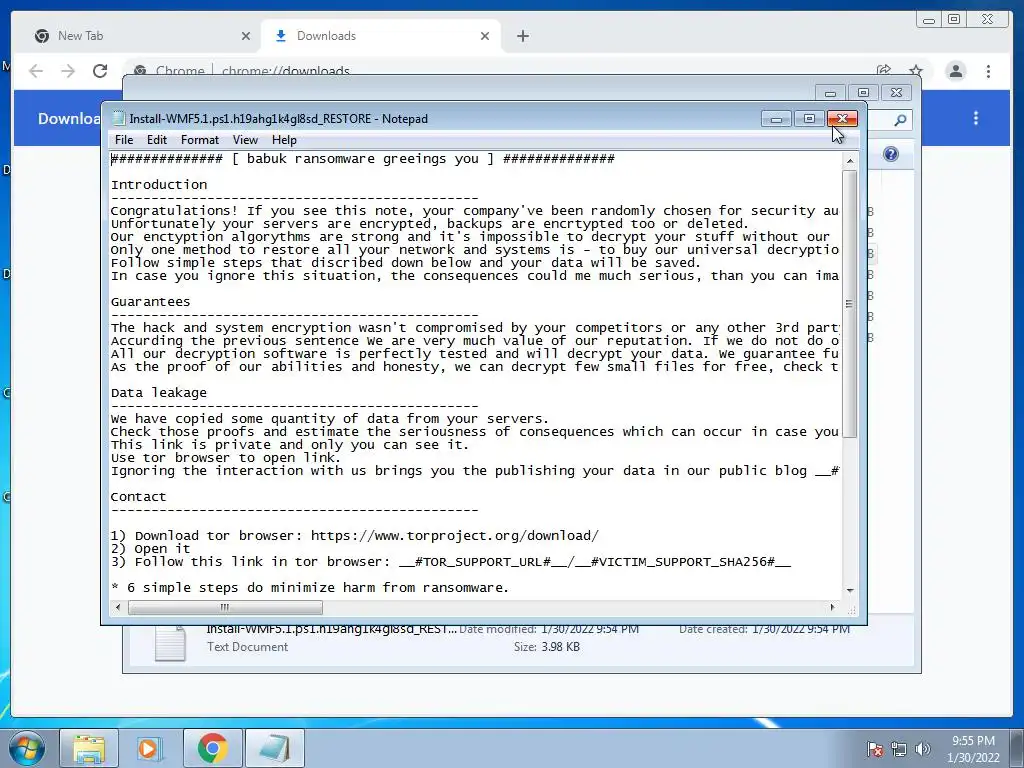Open network tray icon
The height and width of the screenshot is (768, 1024).
(x=899, y=749)
